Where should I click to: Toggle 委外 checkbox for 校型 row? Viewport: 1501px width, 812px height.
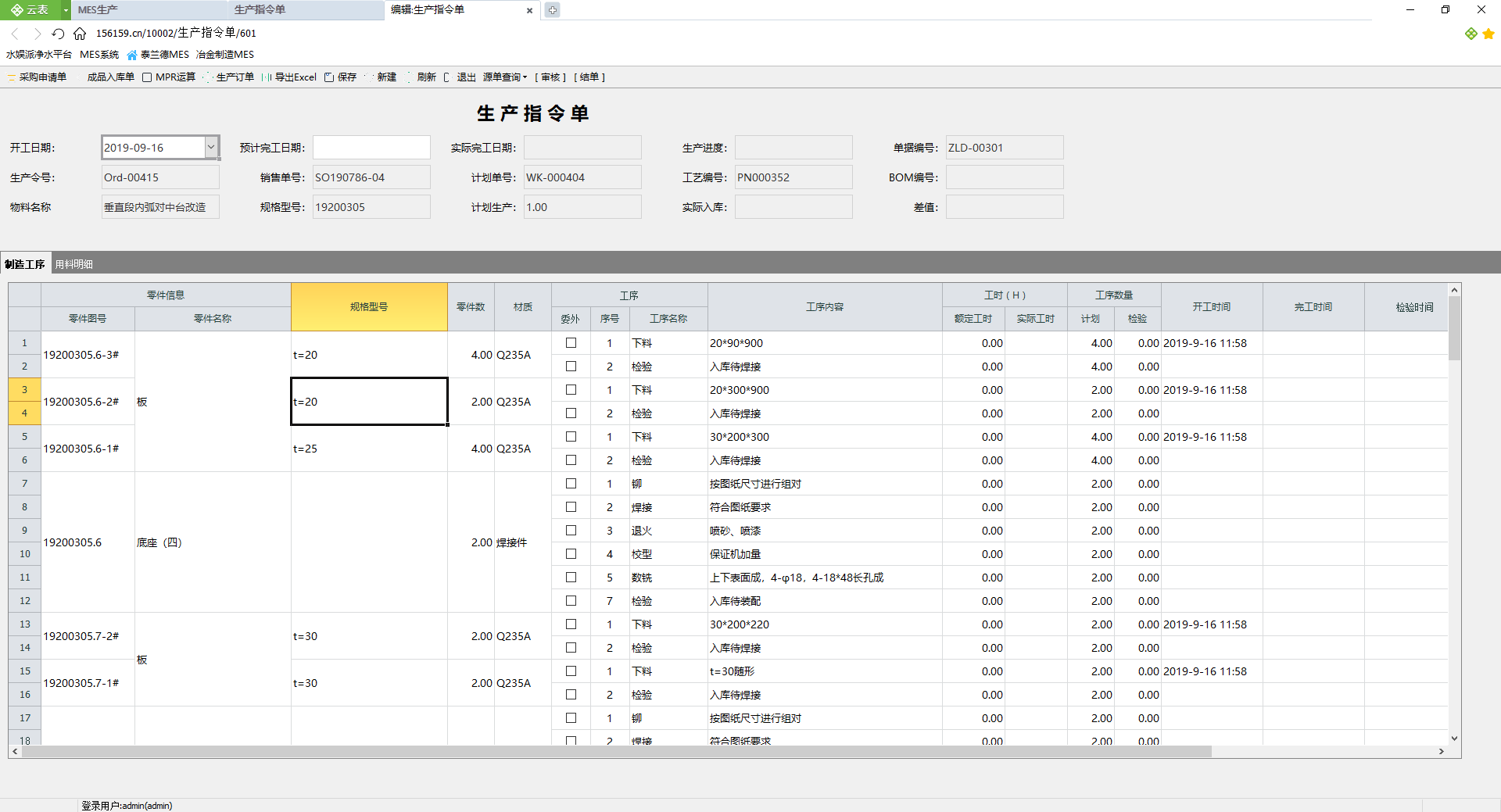(571, 554)
